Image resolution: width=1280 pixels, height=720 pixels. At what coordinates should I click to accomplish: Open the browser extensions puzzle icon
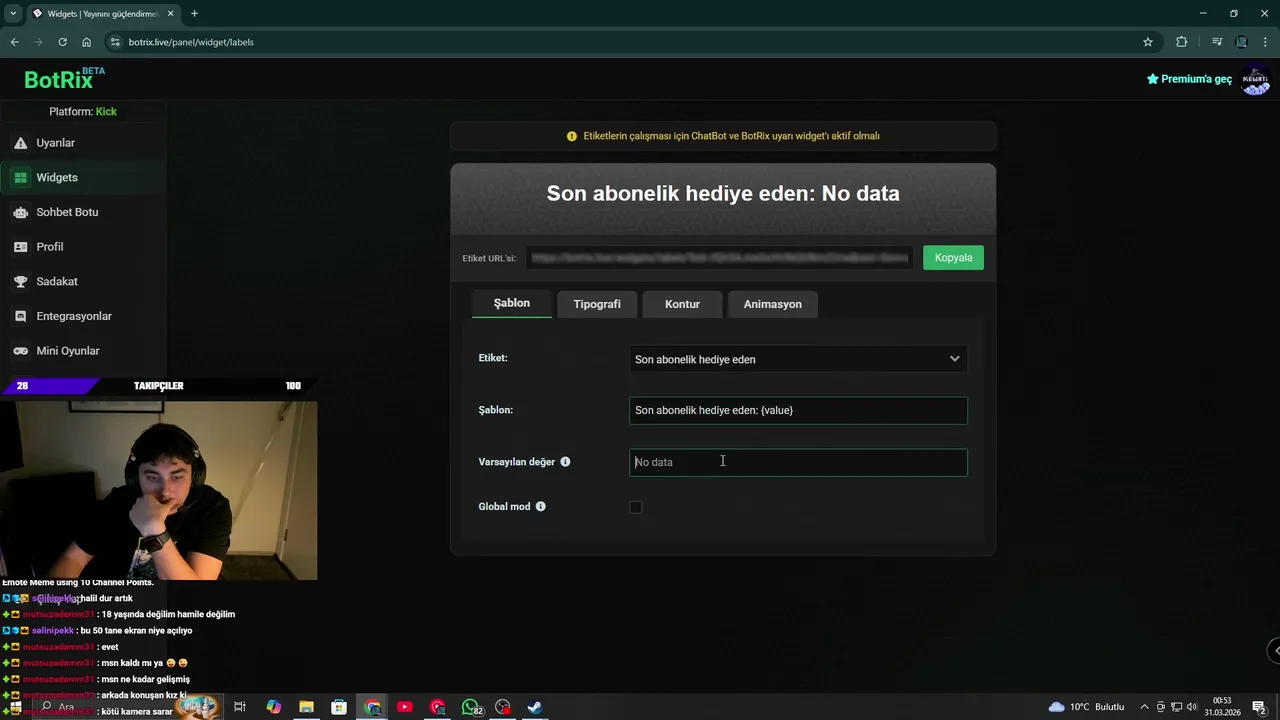1182,42
